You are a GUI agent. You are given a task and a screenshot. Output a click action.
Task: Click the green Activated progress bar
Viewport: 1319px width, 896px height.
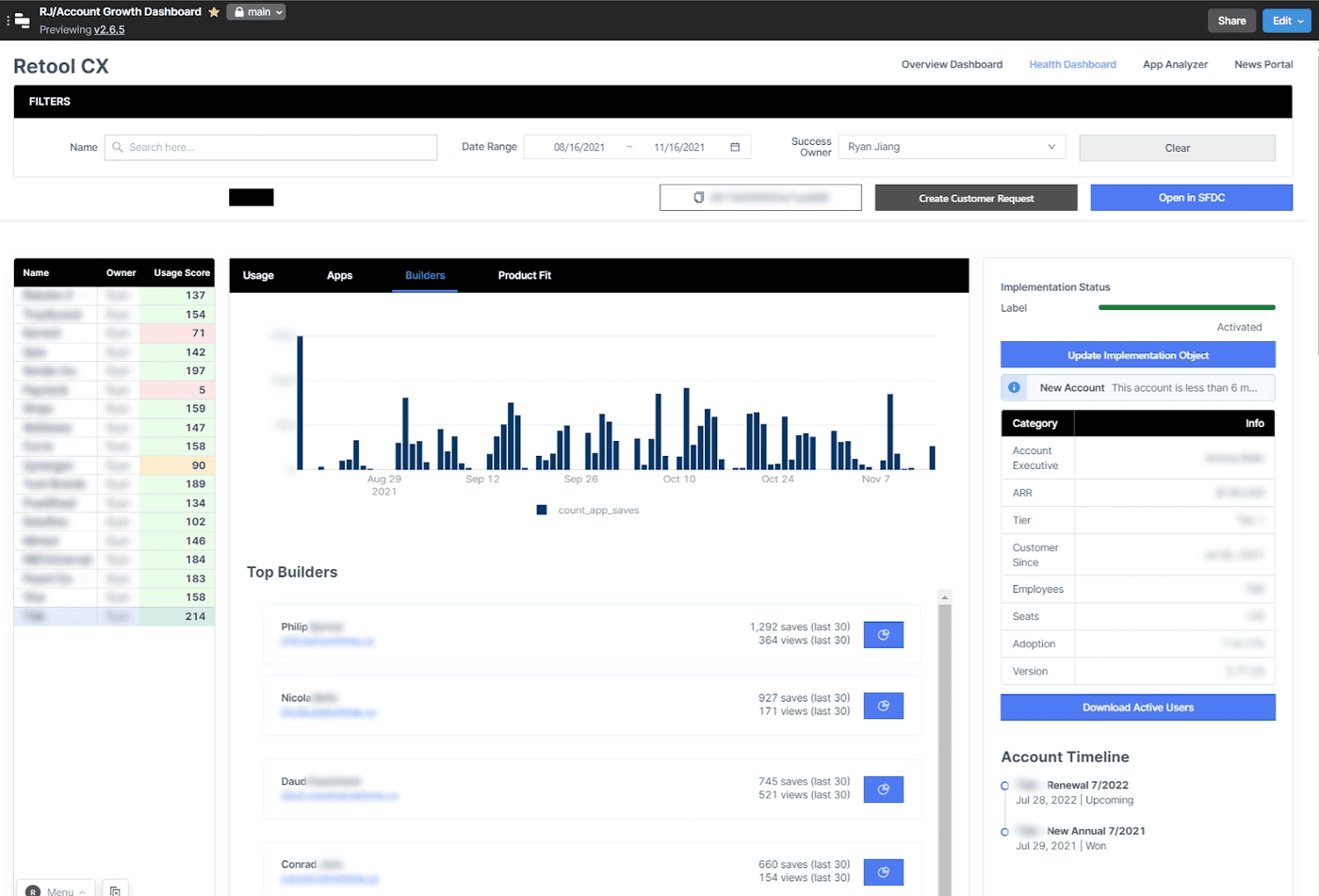point(1185,308)
